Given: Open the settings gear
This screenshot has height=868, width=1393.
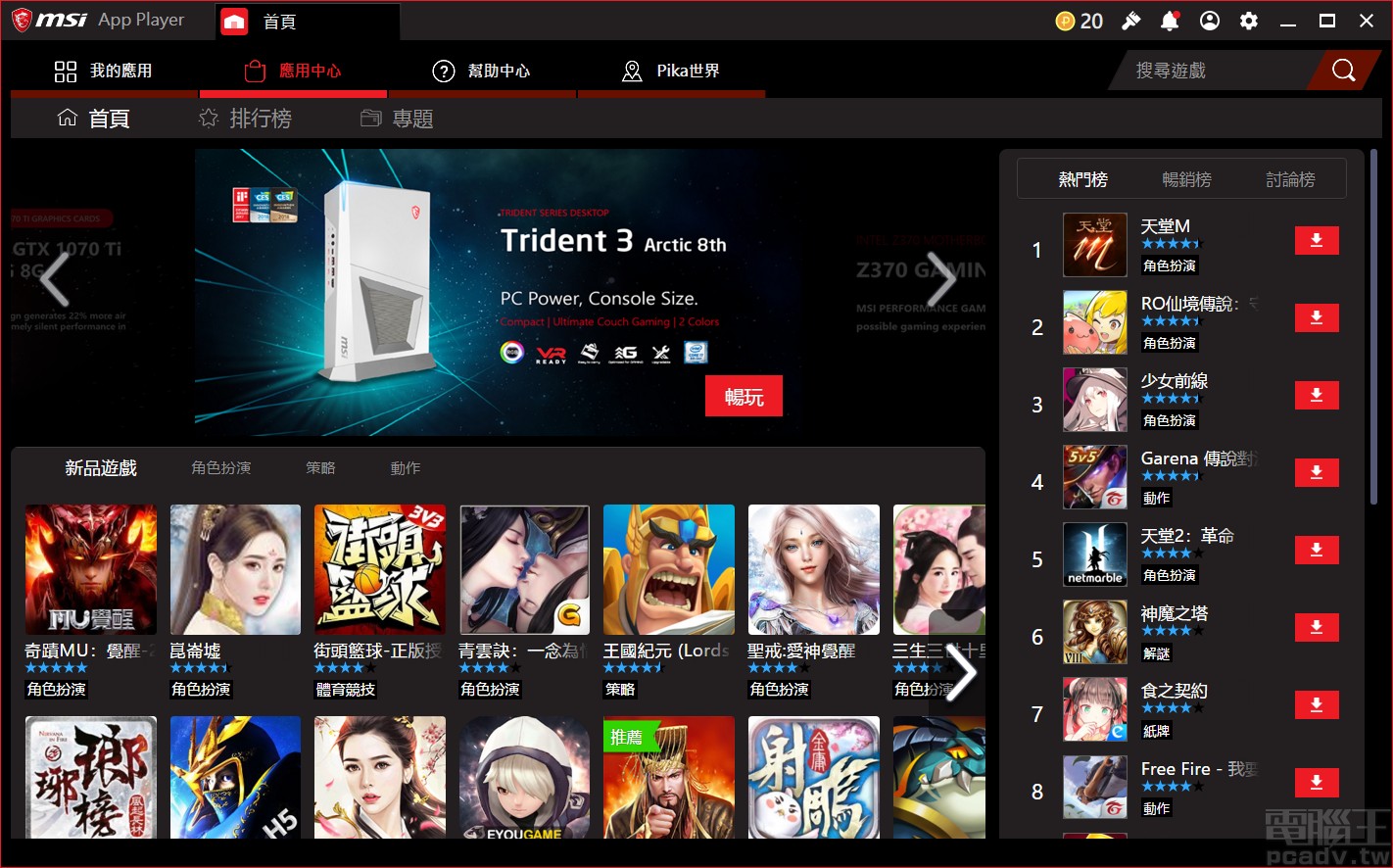Looking at the screenshot, I should tap(1249, 21).
